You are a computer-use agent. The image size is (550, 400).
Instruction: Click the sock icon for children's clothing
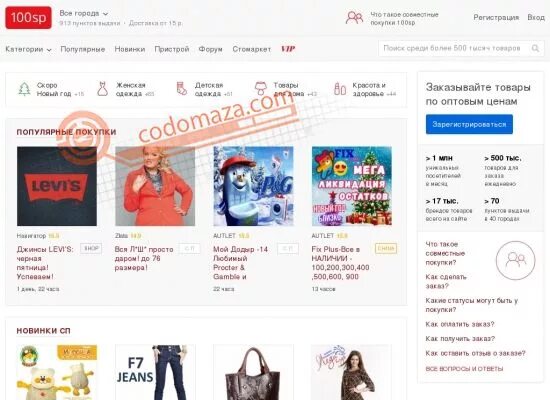click(182, 89)
